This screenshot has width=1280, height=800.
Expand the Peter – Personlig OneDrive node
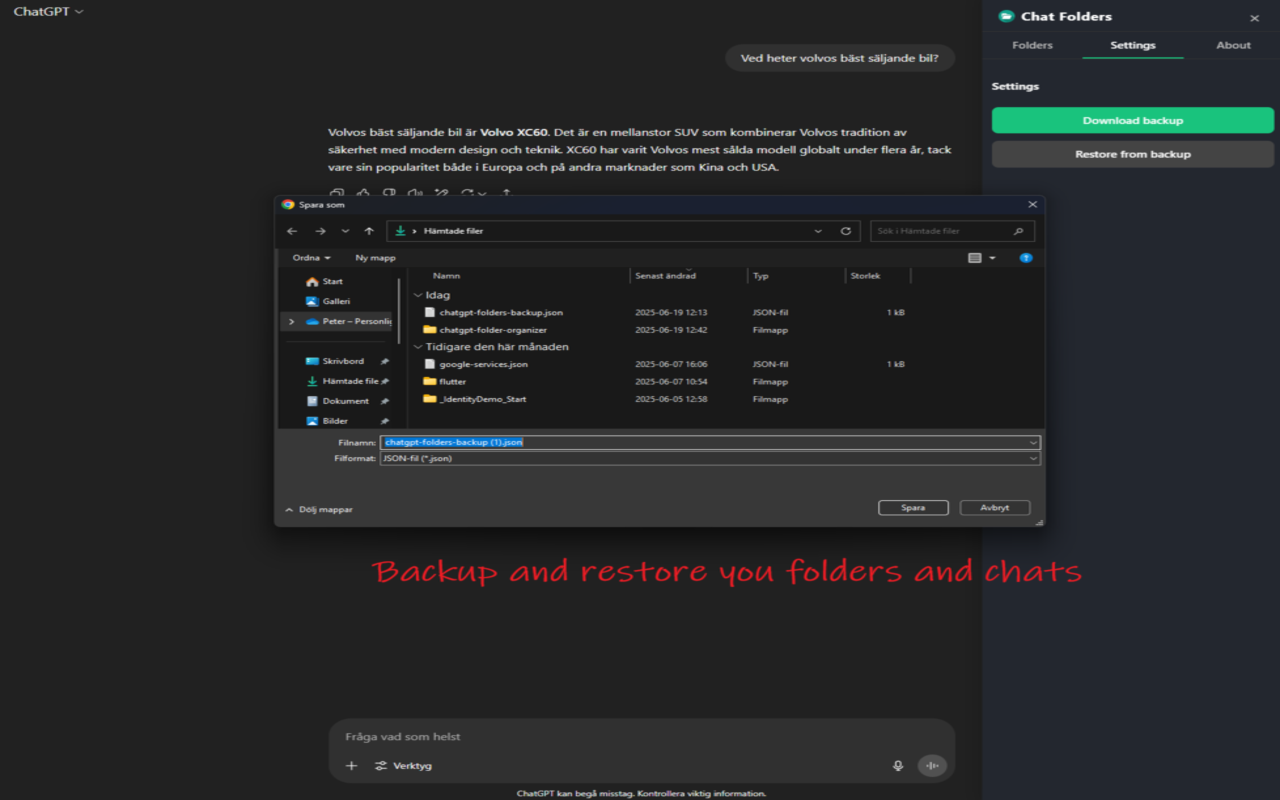(291, 322)
